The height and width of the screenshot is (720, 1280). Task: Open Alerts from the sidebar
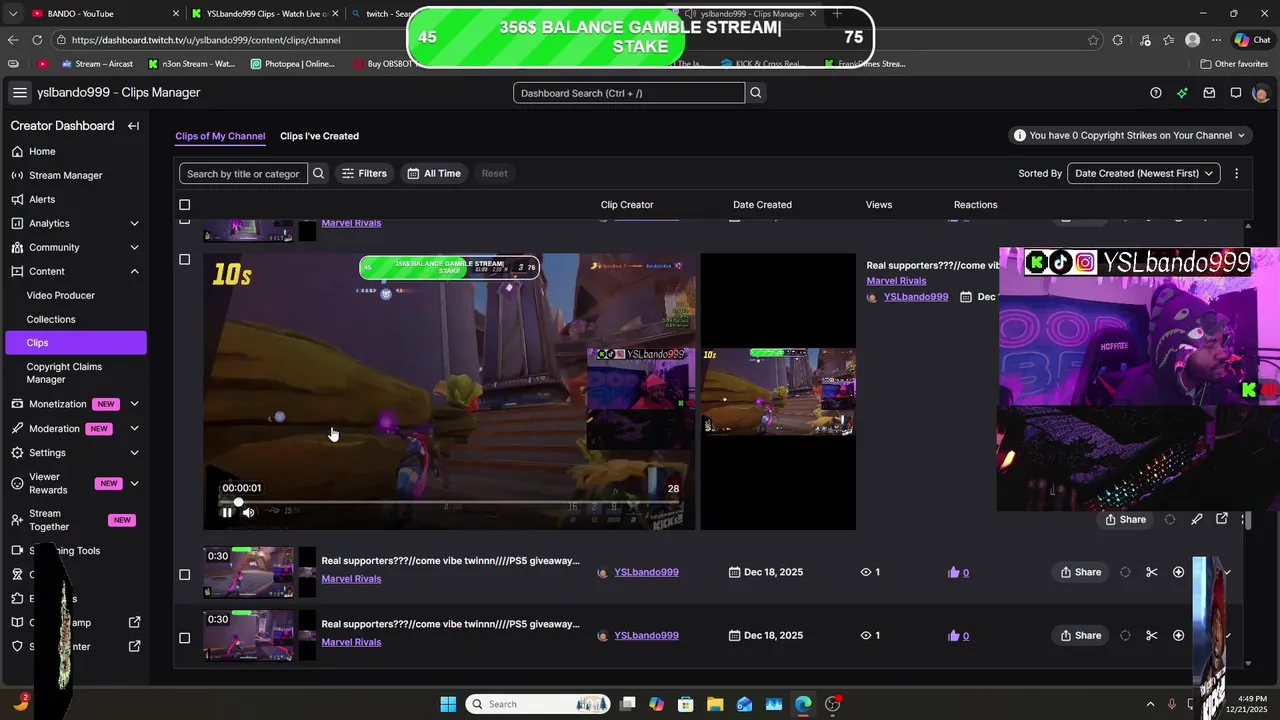pyautogui.click(x=75, y=200)
